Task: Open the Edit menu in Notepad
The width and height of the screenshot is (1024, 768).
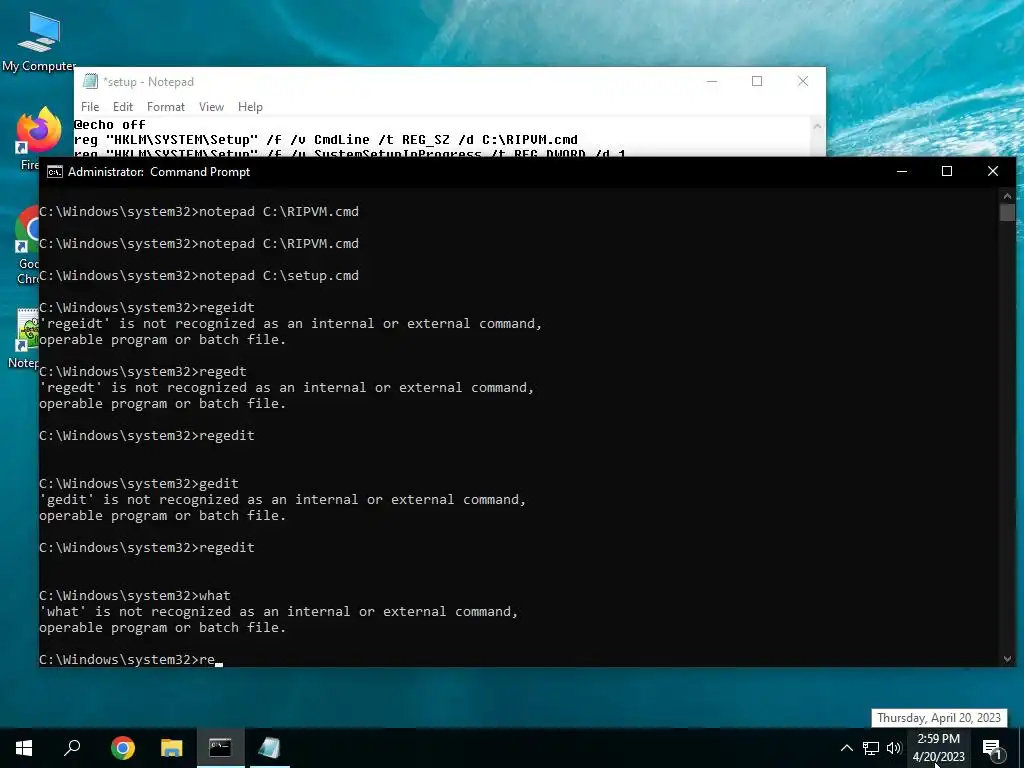Action: [123, 106]
